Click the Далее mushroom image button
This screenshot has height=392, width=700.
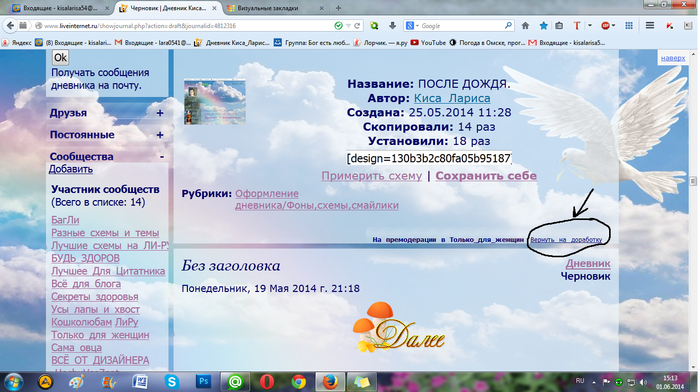[x=398, y=327]
